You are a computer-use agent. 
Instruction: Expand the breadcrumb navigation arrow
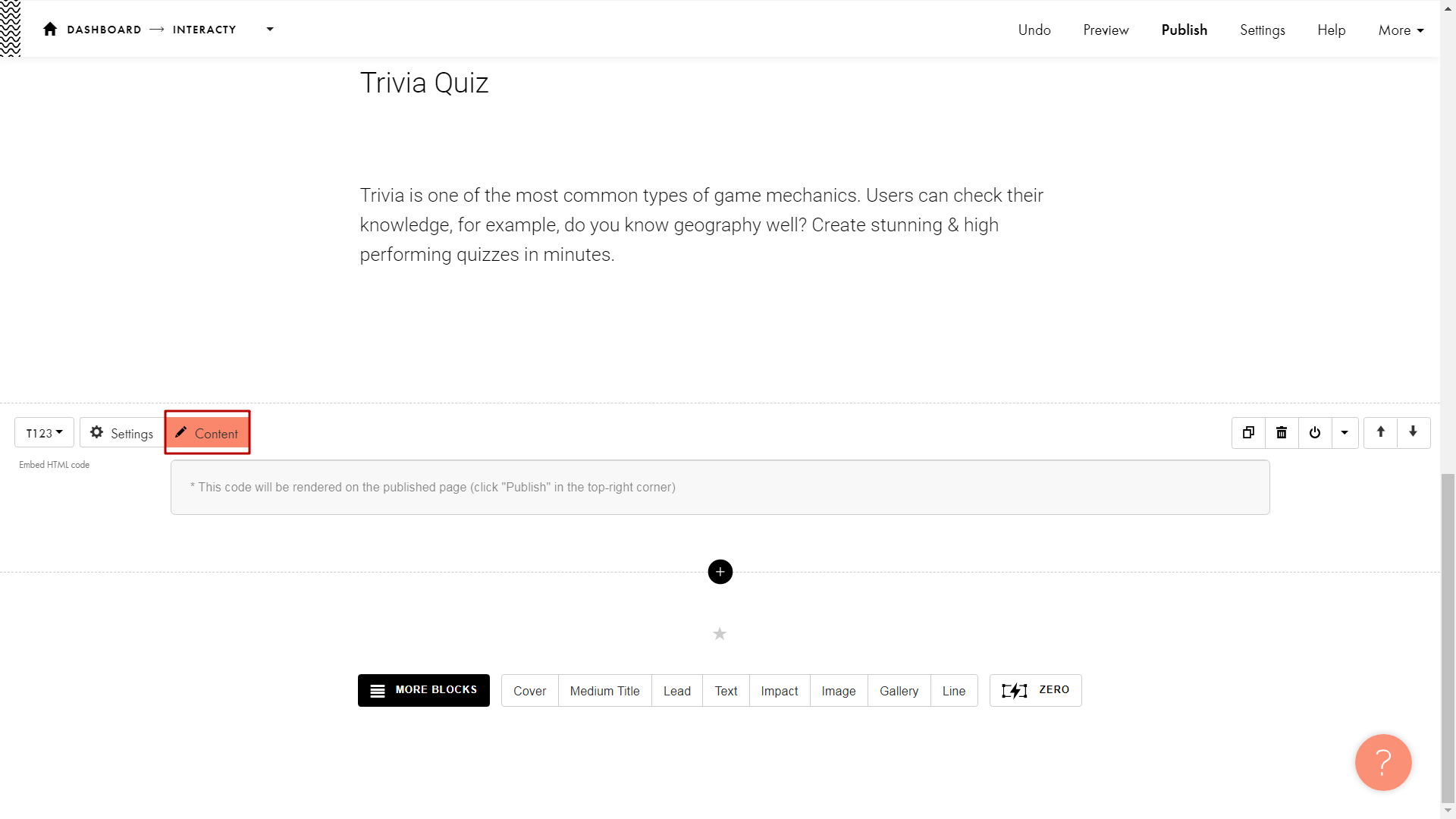(x=269, y=29)
